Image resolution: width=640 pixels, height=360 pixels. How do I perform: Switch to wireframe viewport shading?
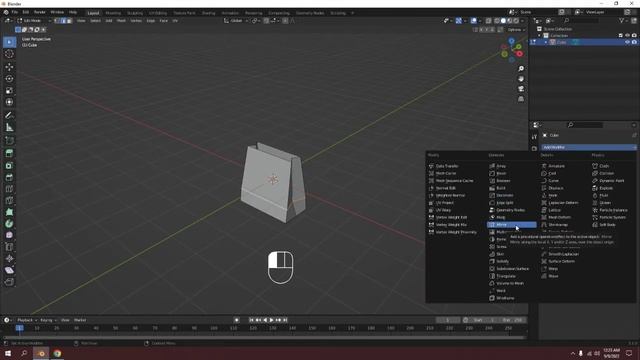[x=497, y=20]
